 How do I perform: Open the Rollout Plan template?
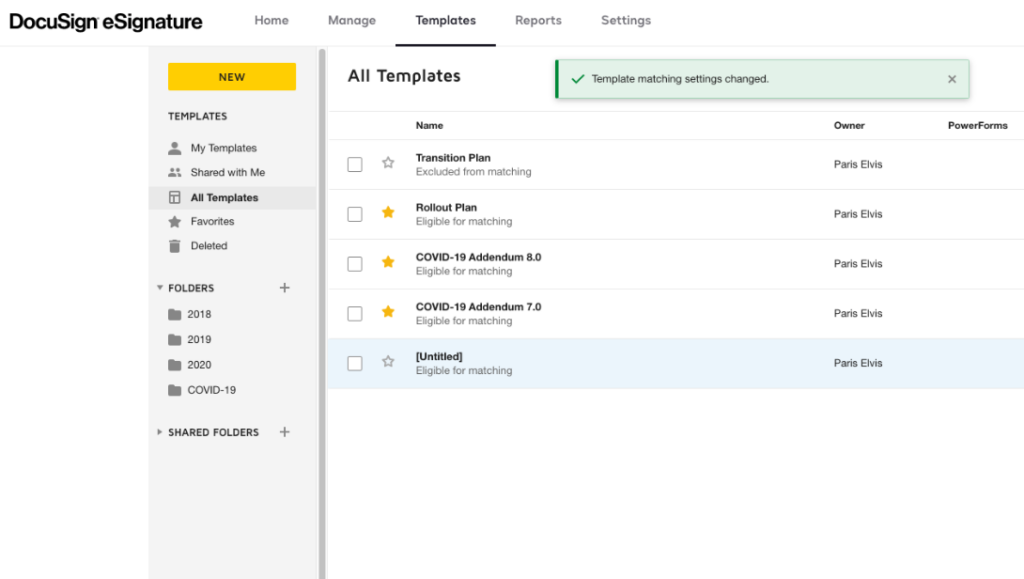(x=446, y=207)
